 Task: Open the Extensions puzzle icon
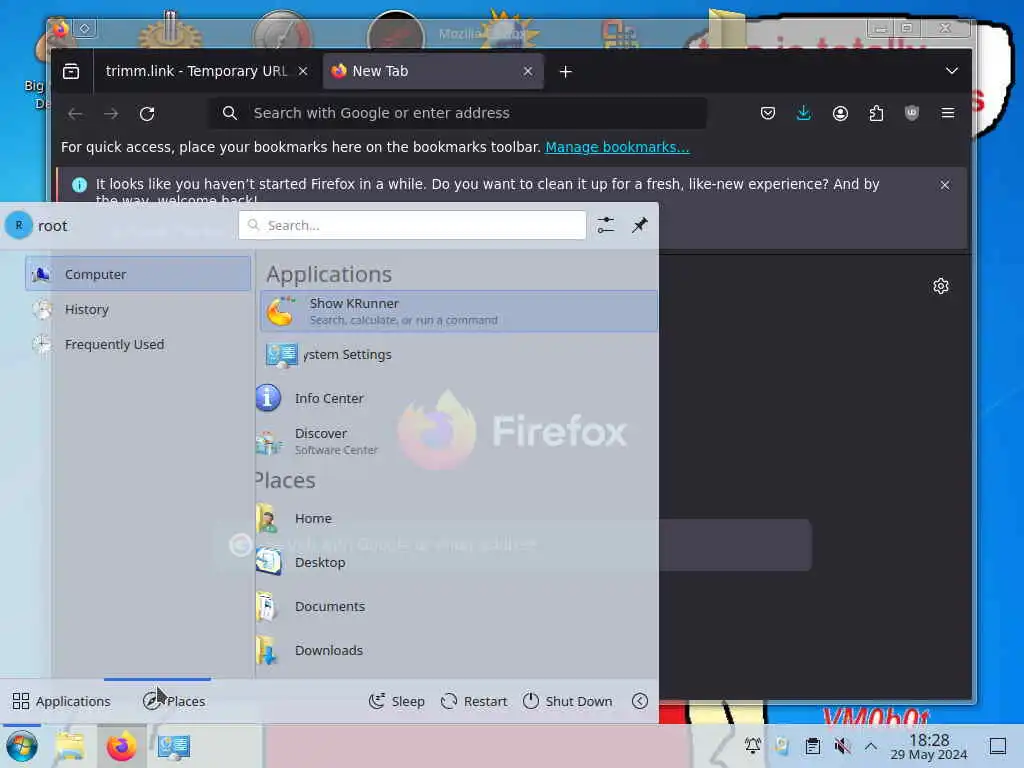tap(876, 114)
